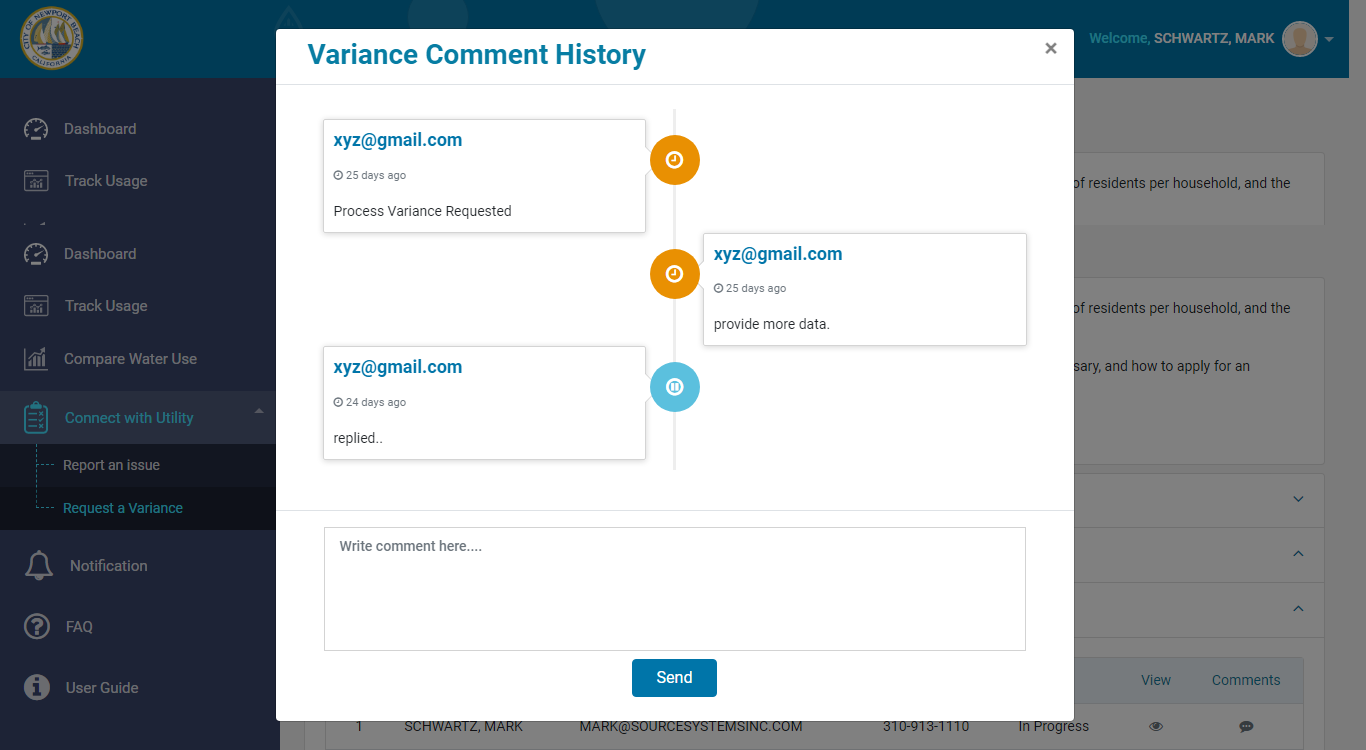Click the user profile avatar picture

pyautogui.click(x=1299, y=39)
